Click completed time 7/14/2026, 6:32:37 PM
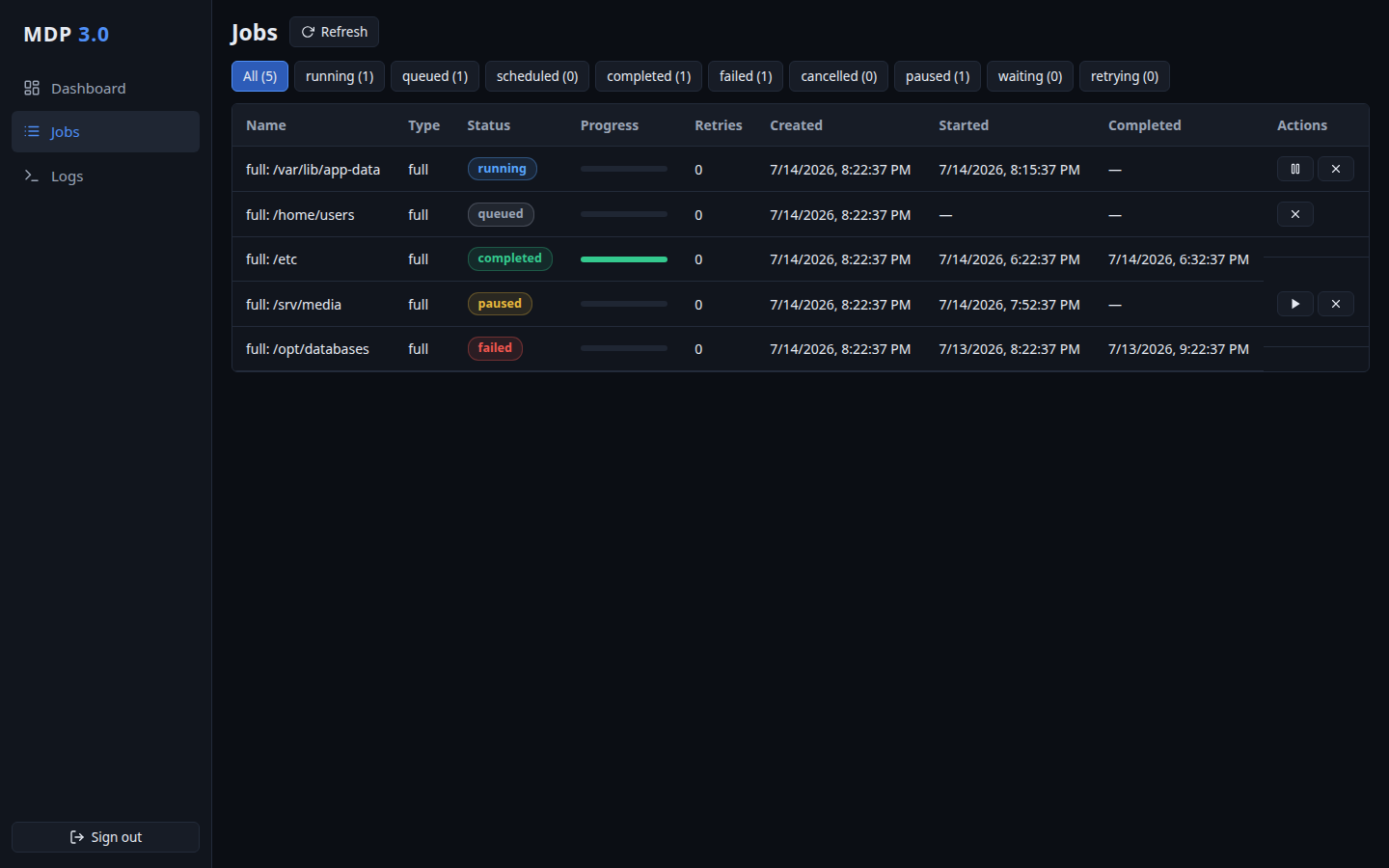 pos(1179,259)
